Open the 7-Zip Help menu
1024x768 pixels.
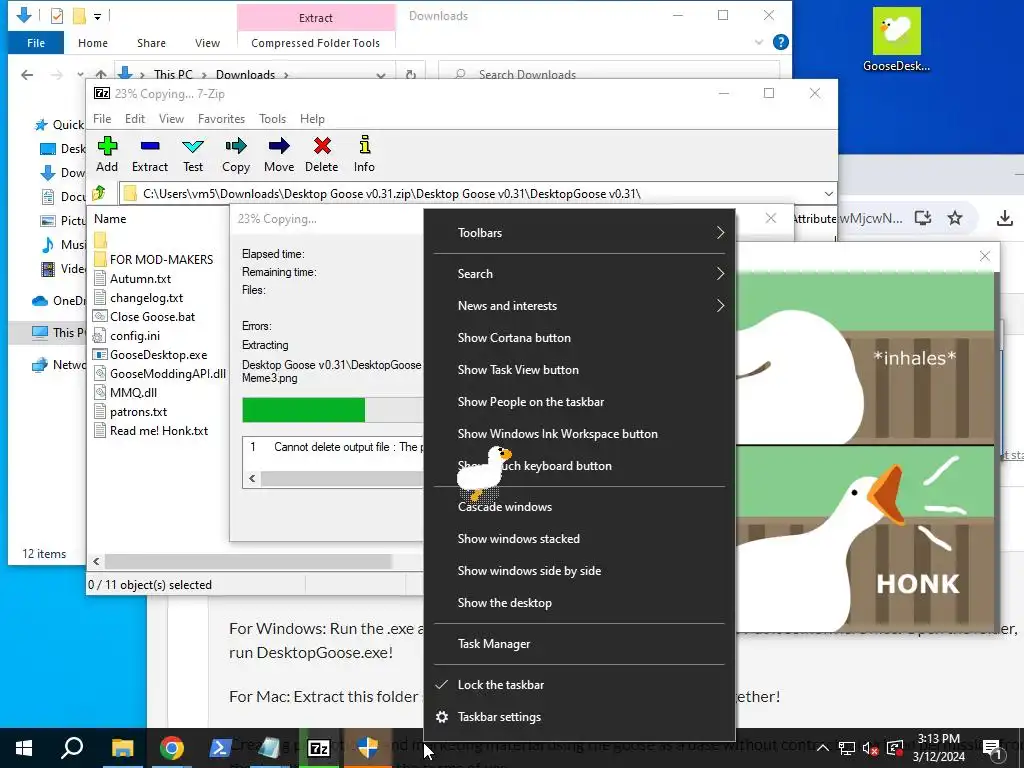point(312,119)
